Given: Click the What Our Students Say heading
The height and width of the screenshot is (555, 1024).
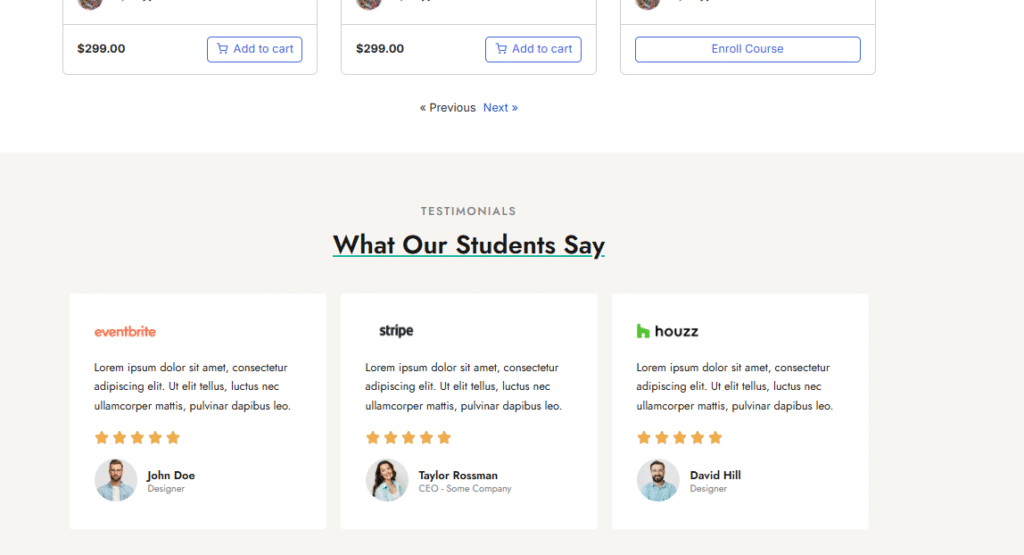Looking at the screenshot, I should click(468, 245).
